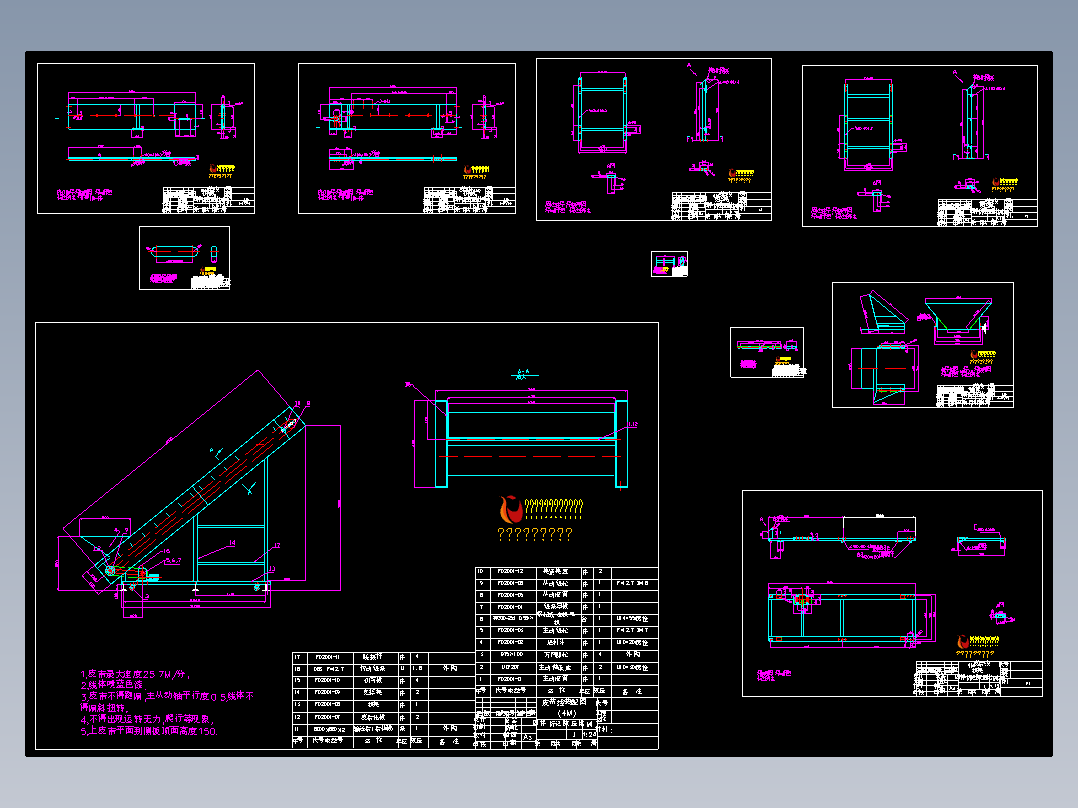Click technical note 5 ending with 150
This screenshot has height=808, width=1078.
[149, 731]
